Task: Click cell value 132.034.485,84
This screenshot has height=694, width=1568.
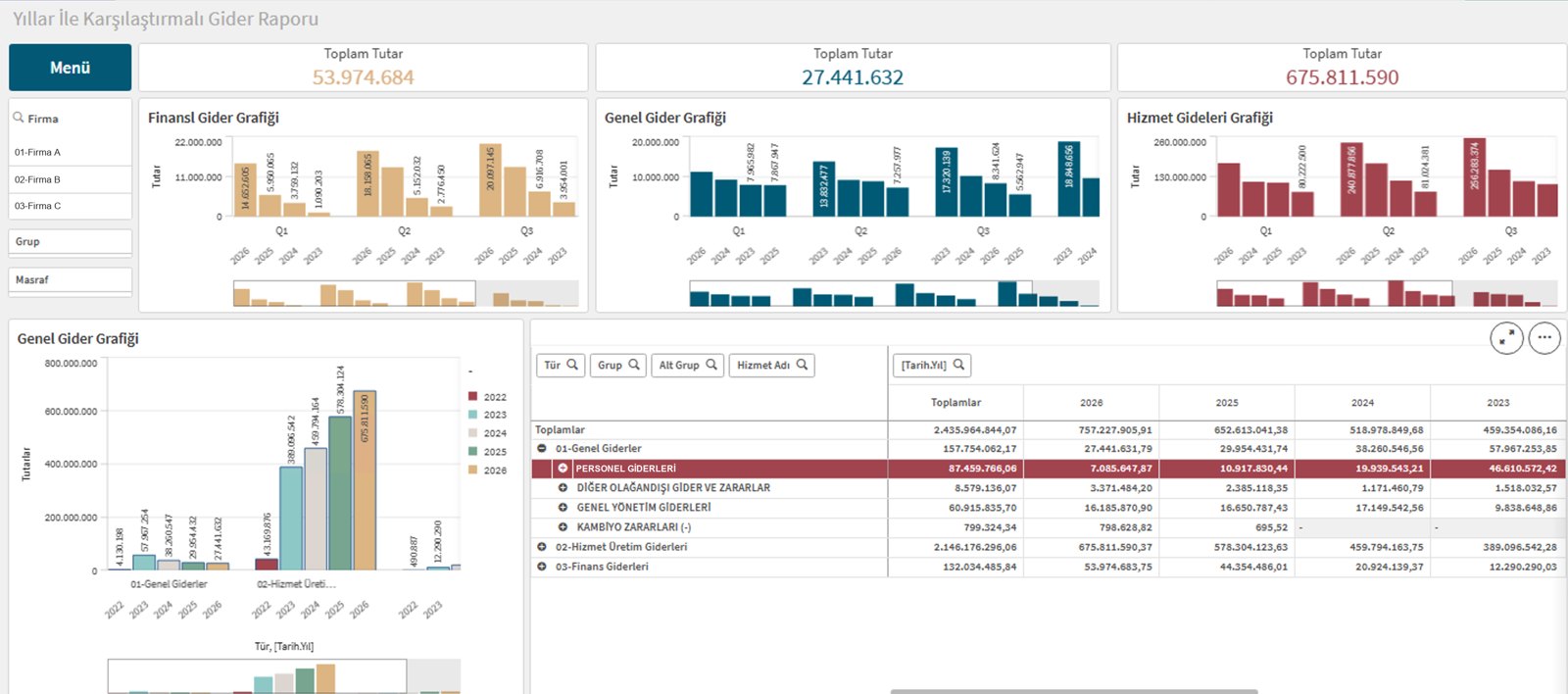Action: point(979,567)
